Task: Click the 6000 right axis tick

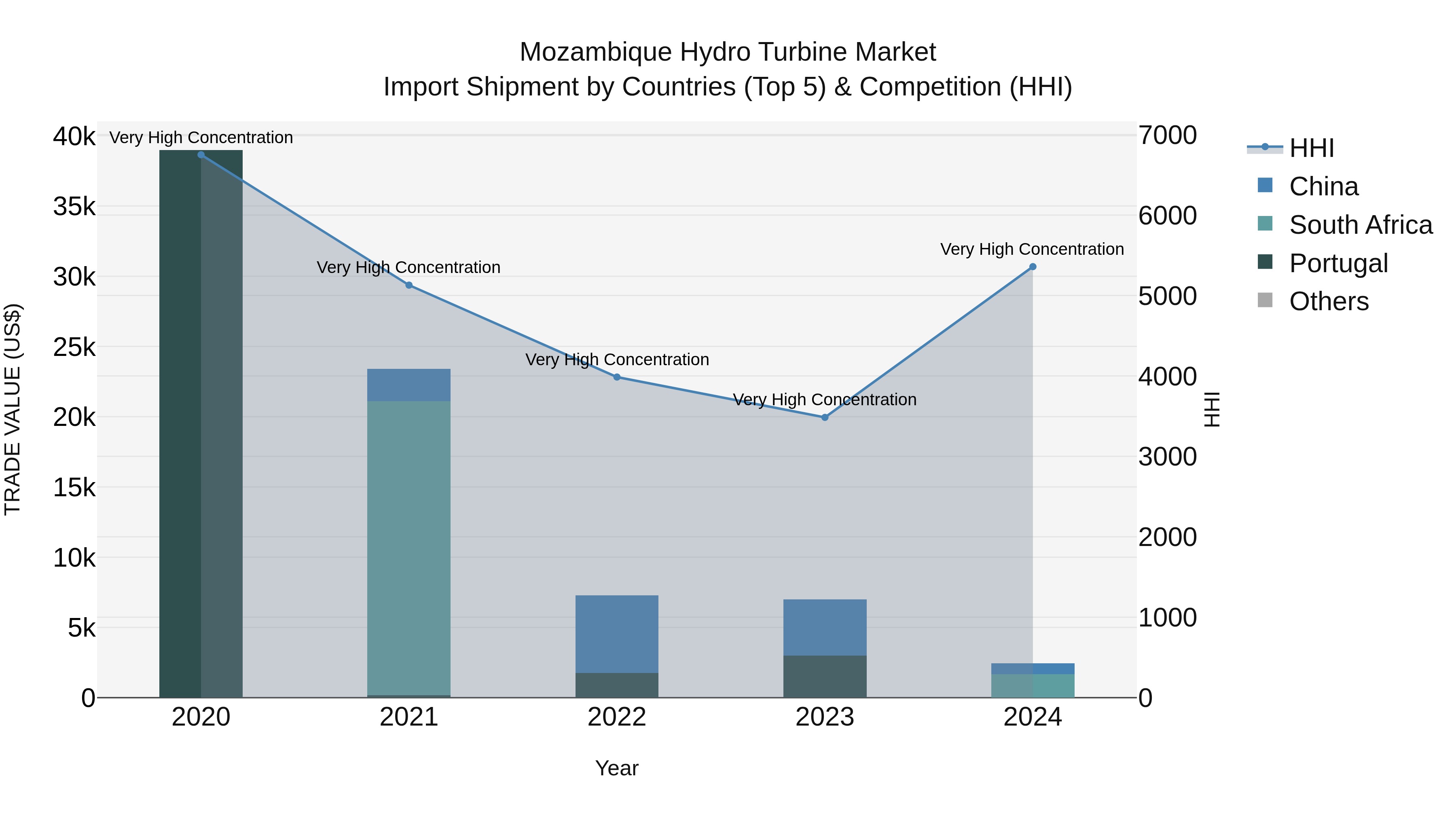Action: 1168,216
